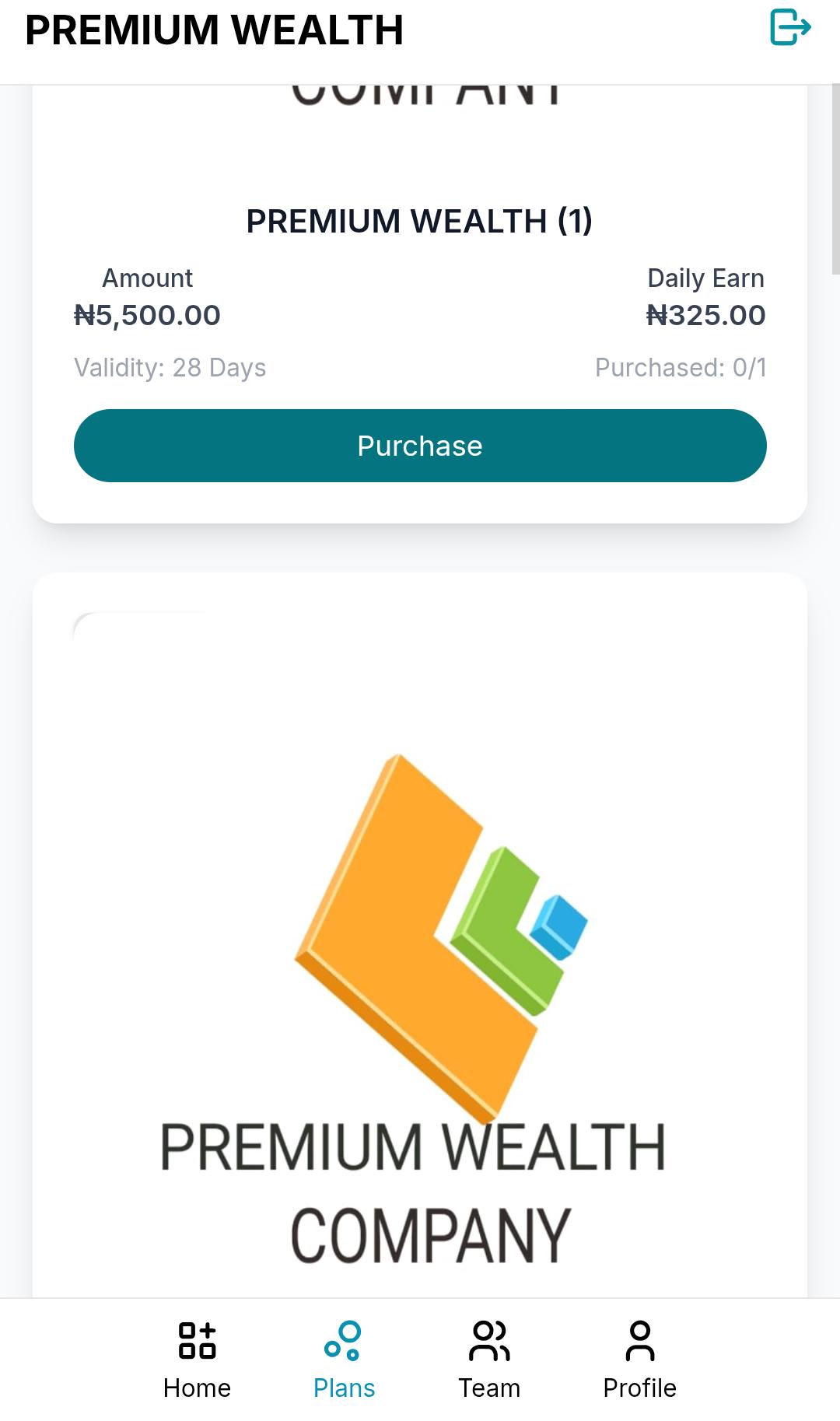The image size is (840, 1421).
Task: Select the PREMIUM WEALTH (1) plan title
Action: (420, 221)
